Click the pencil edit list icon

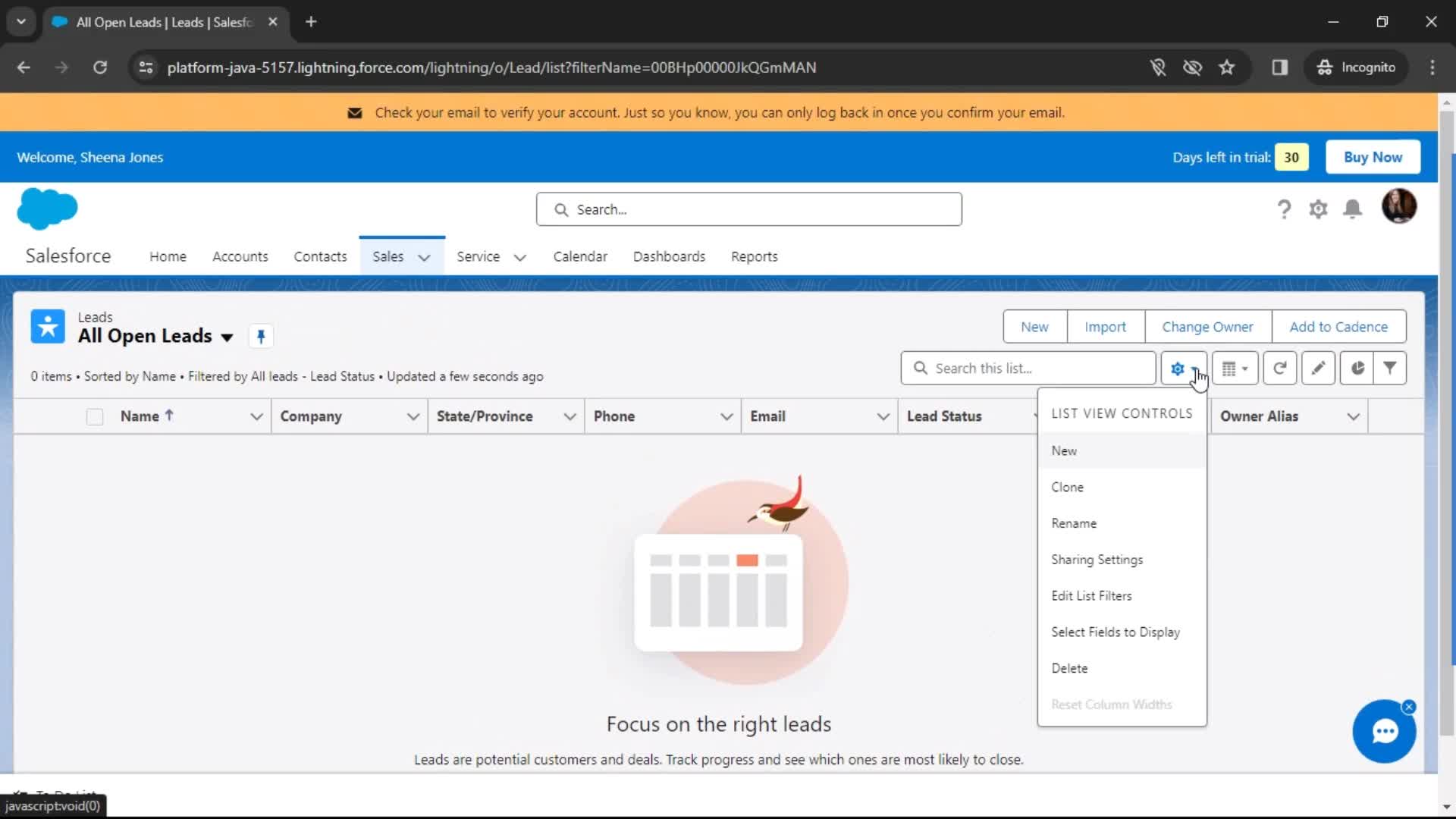point(1318,369)
